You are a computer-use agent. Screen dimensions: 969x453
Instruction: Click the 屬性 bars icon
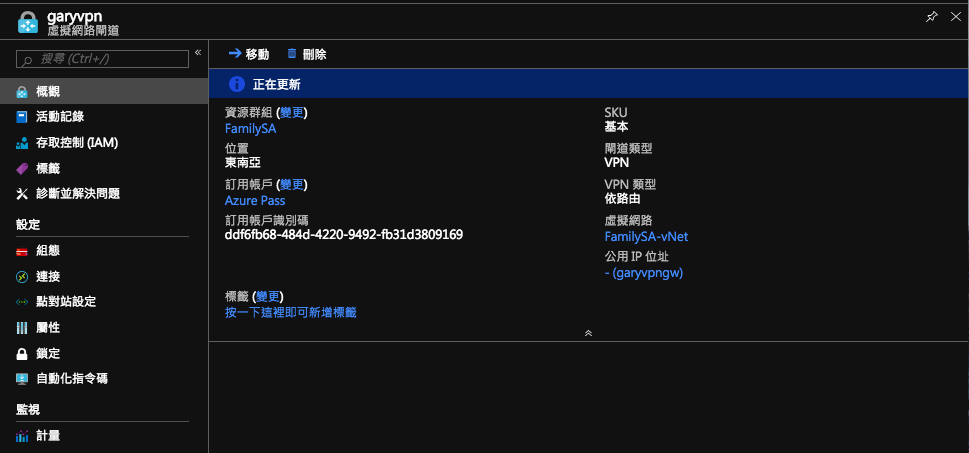click(x=22, y=328)
